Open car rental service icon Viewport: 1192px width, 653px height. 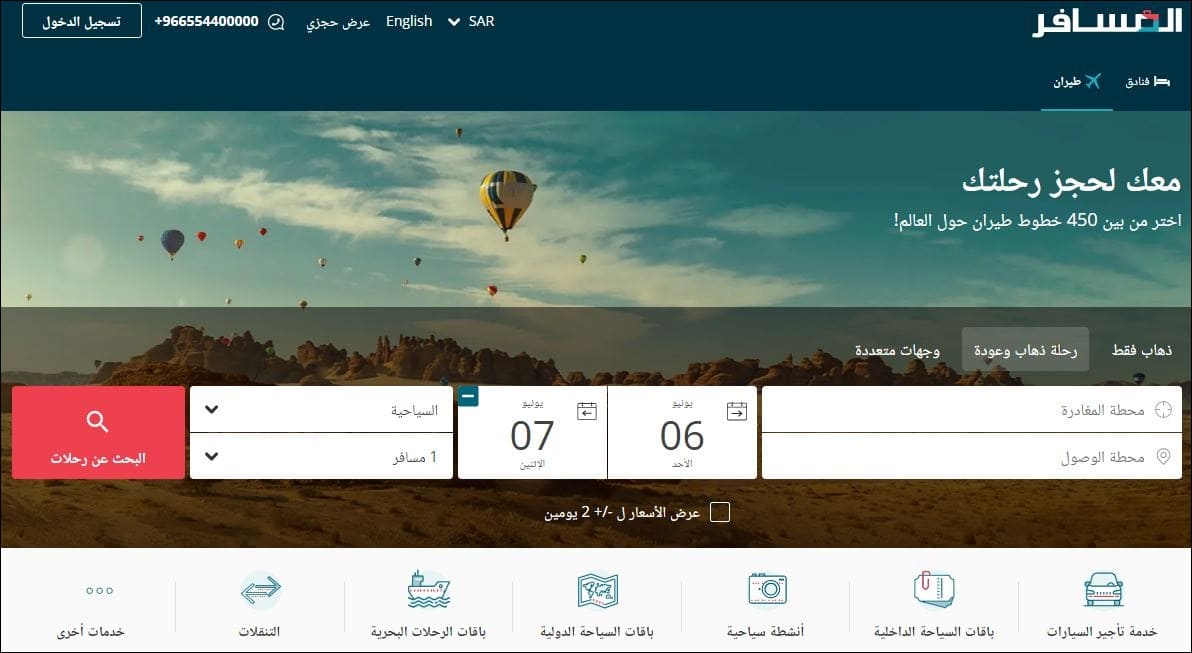coord(1103,590)
